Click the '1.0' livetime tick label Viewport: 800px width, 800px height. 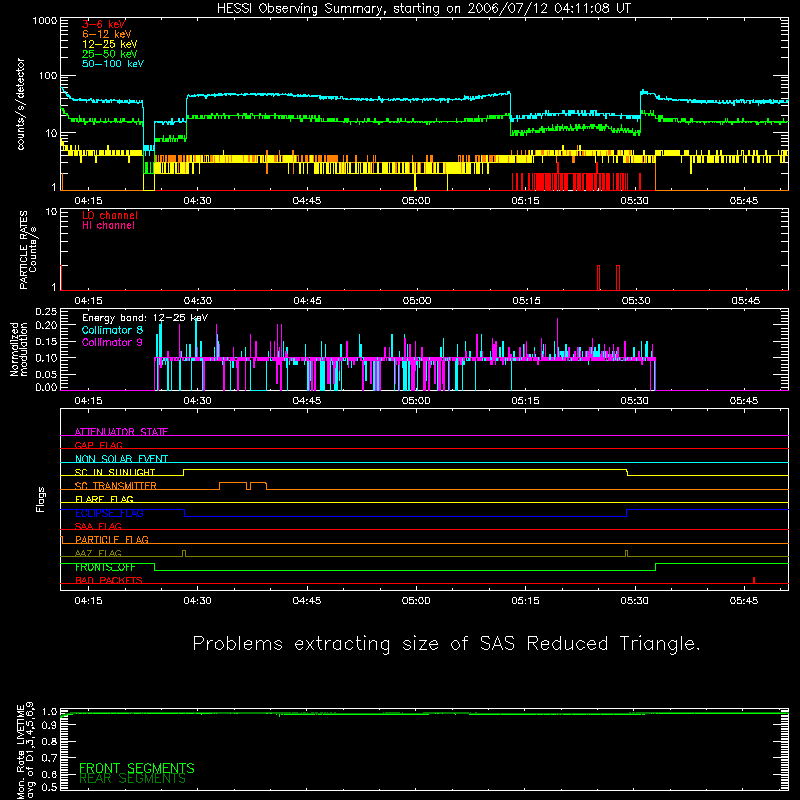pyautogui.click(x=49, y=712)
